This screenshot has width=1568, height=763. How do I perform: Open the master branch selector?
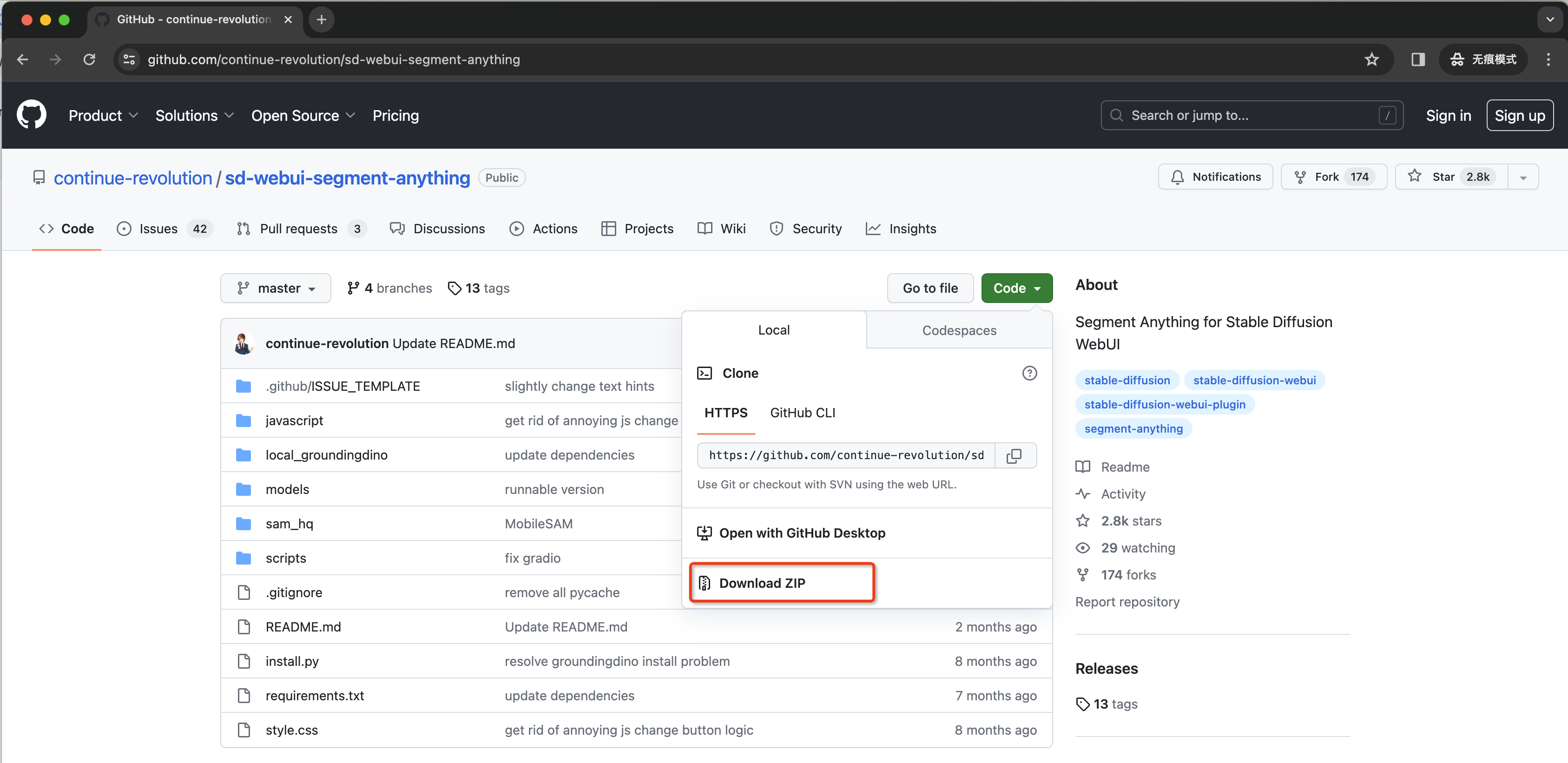276,289
